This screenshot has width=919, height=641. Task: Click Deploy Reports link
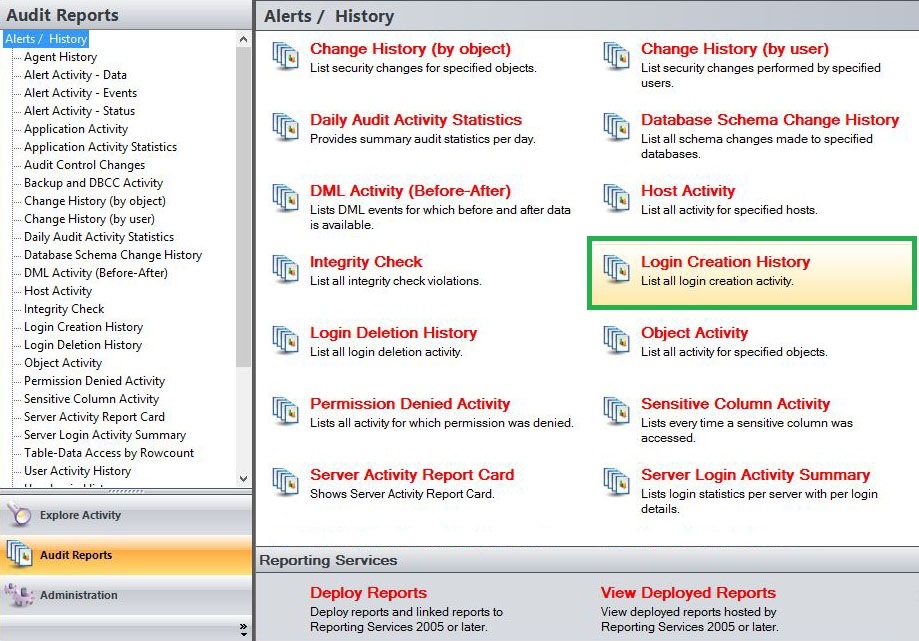(368, 592)
